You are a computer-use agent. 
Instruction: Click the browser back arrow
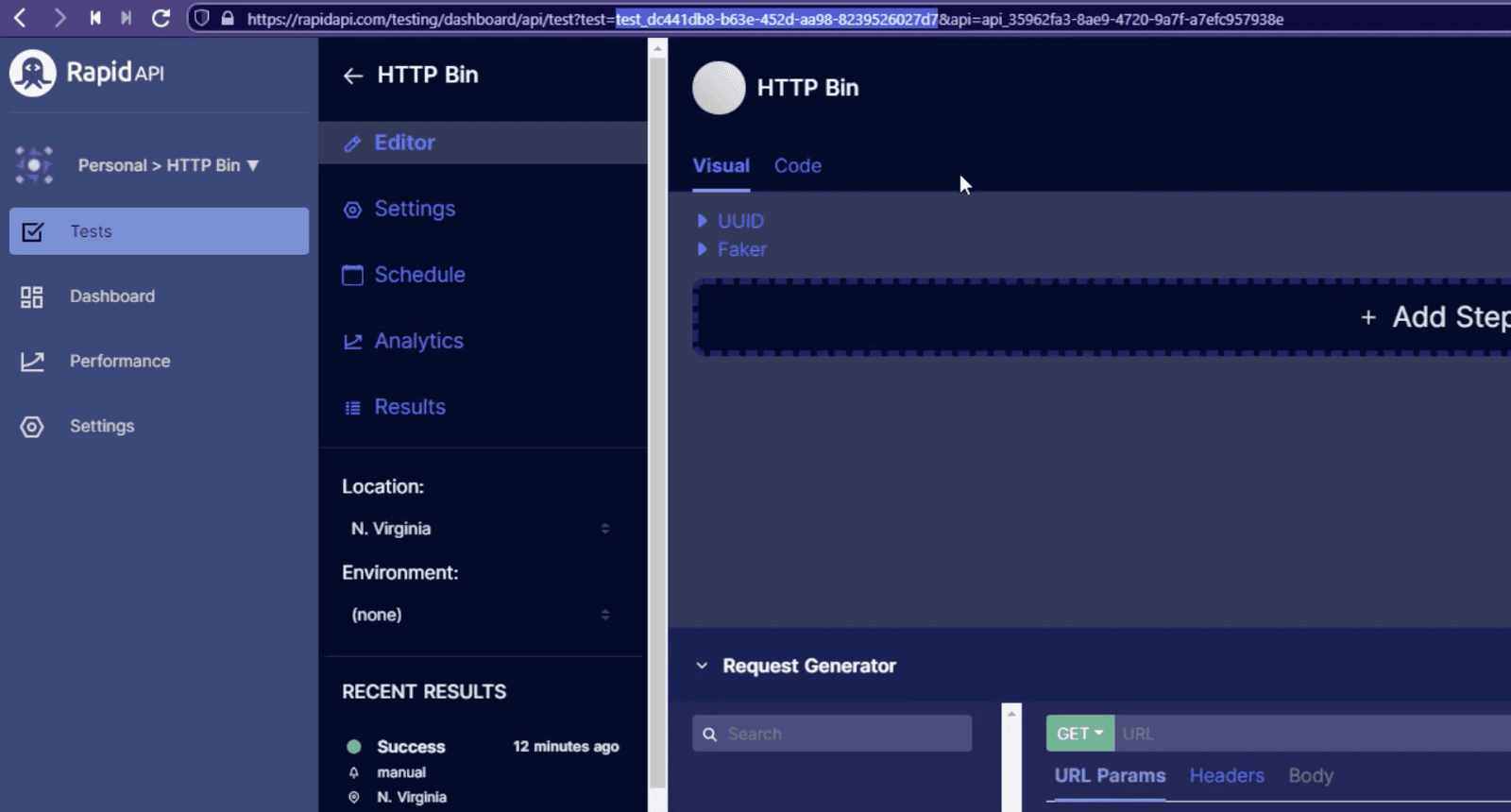tap(20, 18)
